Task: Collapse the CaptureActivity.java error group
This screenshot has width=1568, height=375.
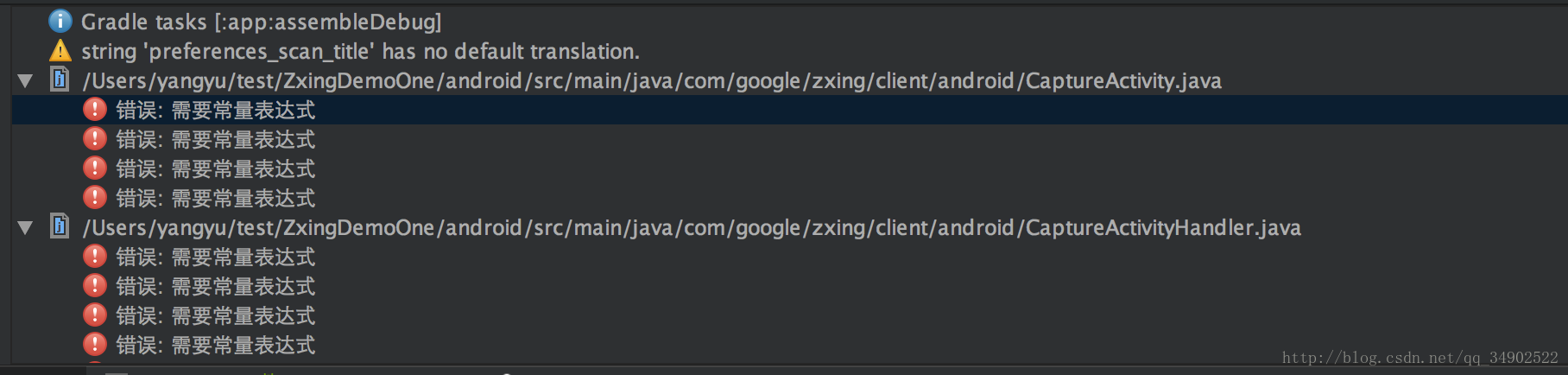Action: (x=25, y=81)
